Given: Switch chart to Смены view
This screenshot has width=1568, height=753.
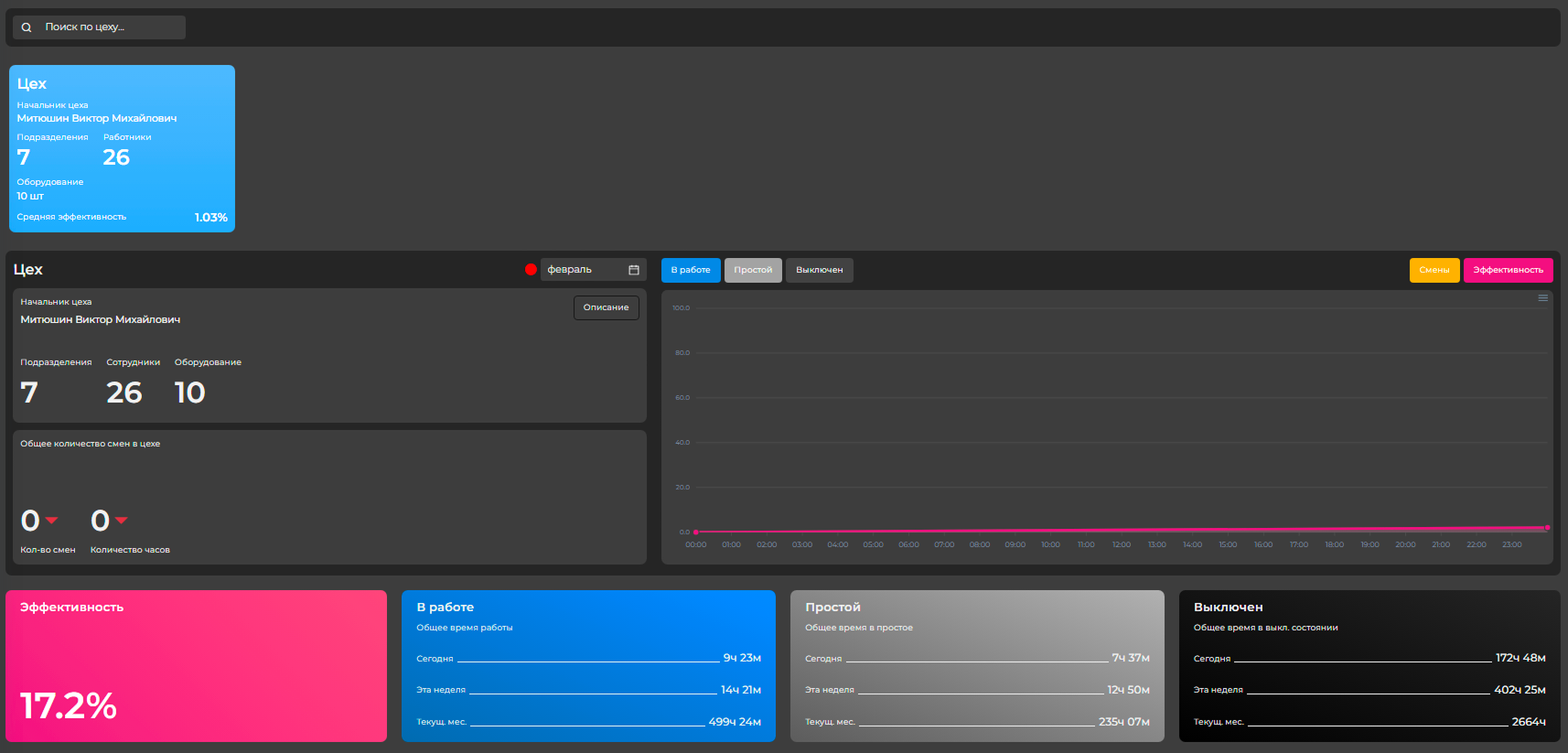Looking at the screenshot, I should click(1434, 270).
